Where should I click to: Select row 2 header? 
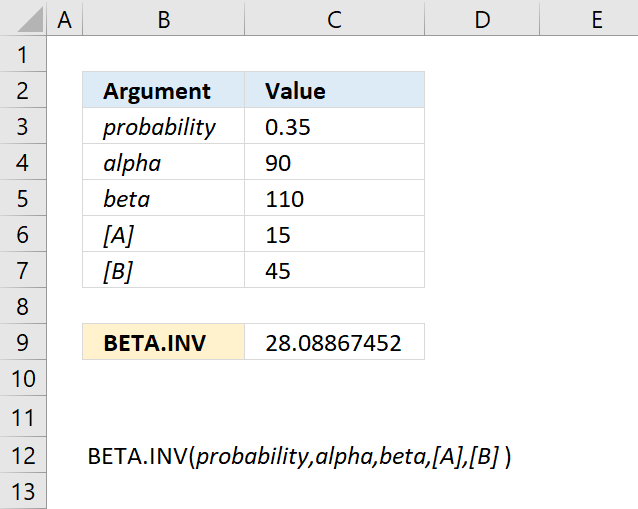coord(23,90)
